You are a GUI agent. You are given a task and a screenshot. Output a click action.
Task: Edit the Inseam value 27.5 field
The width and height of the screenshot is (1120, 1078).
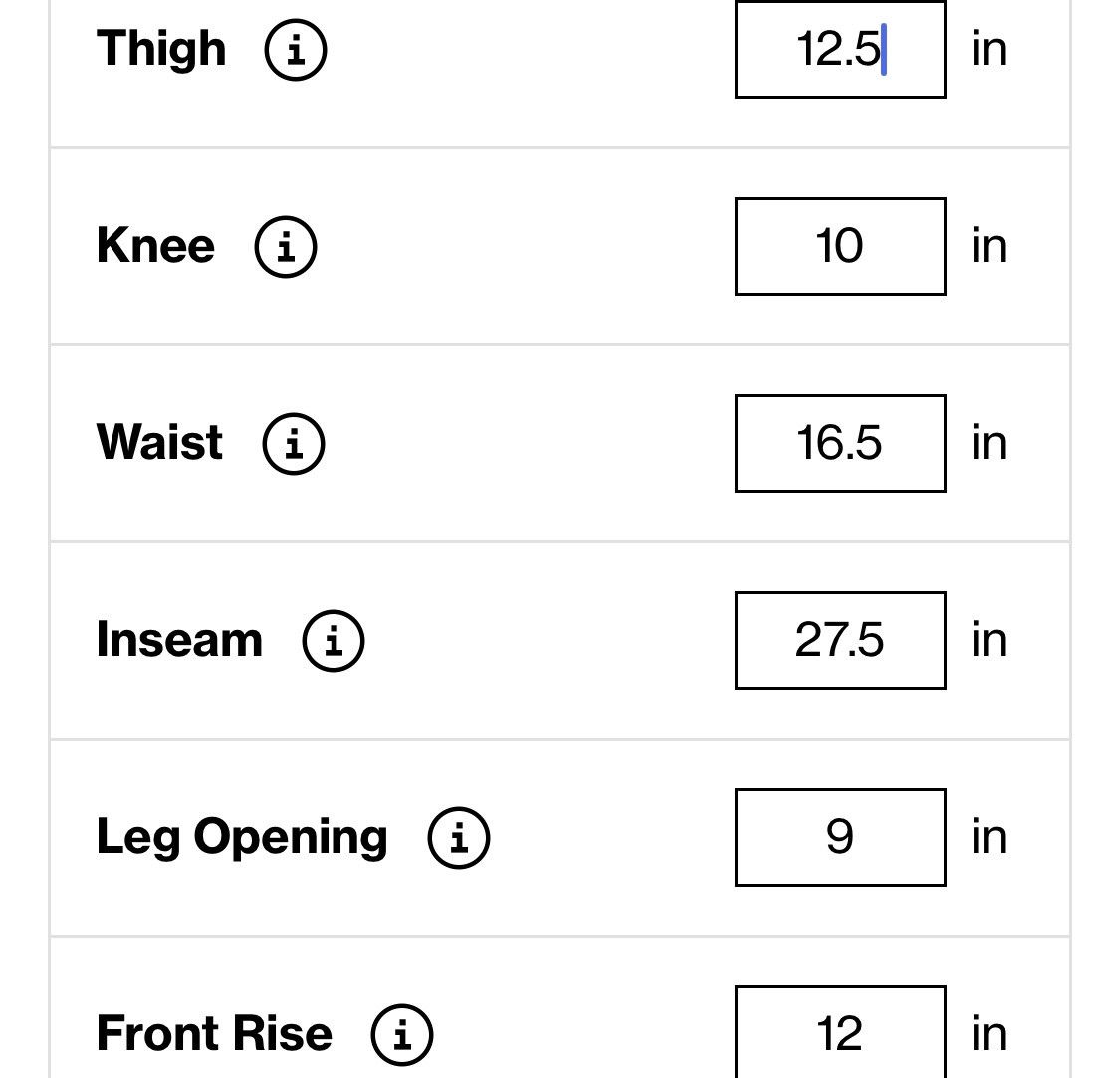click(x=840, y=641)
